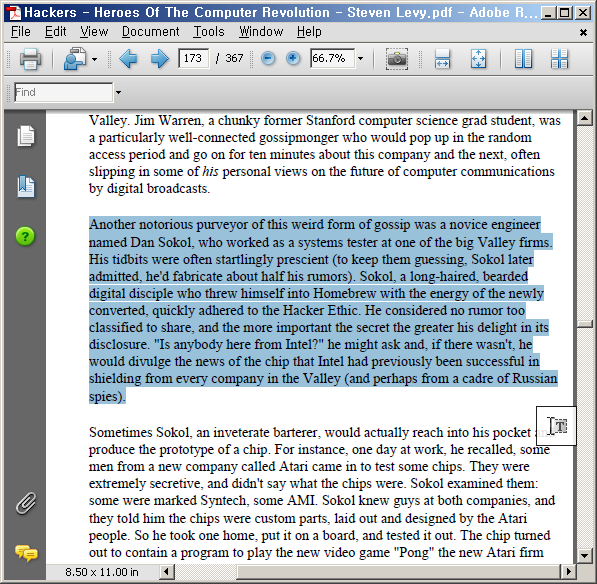Click the zoom out minus button
Viewport: 597px width, 584px height.
(268, 58)
